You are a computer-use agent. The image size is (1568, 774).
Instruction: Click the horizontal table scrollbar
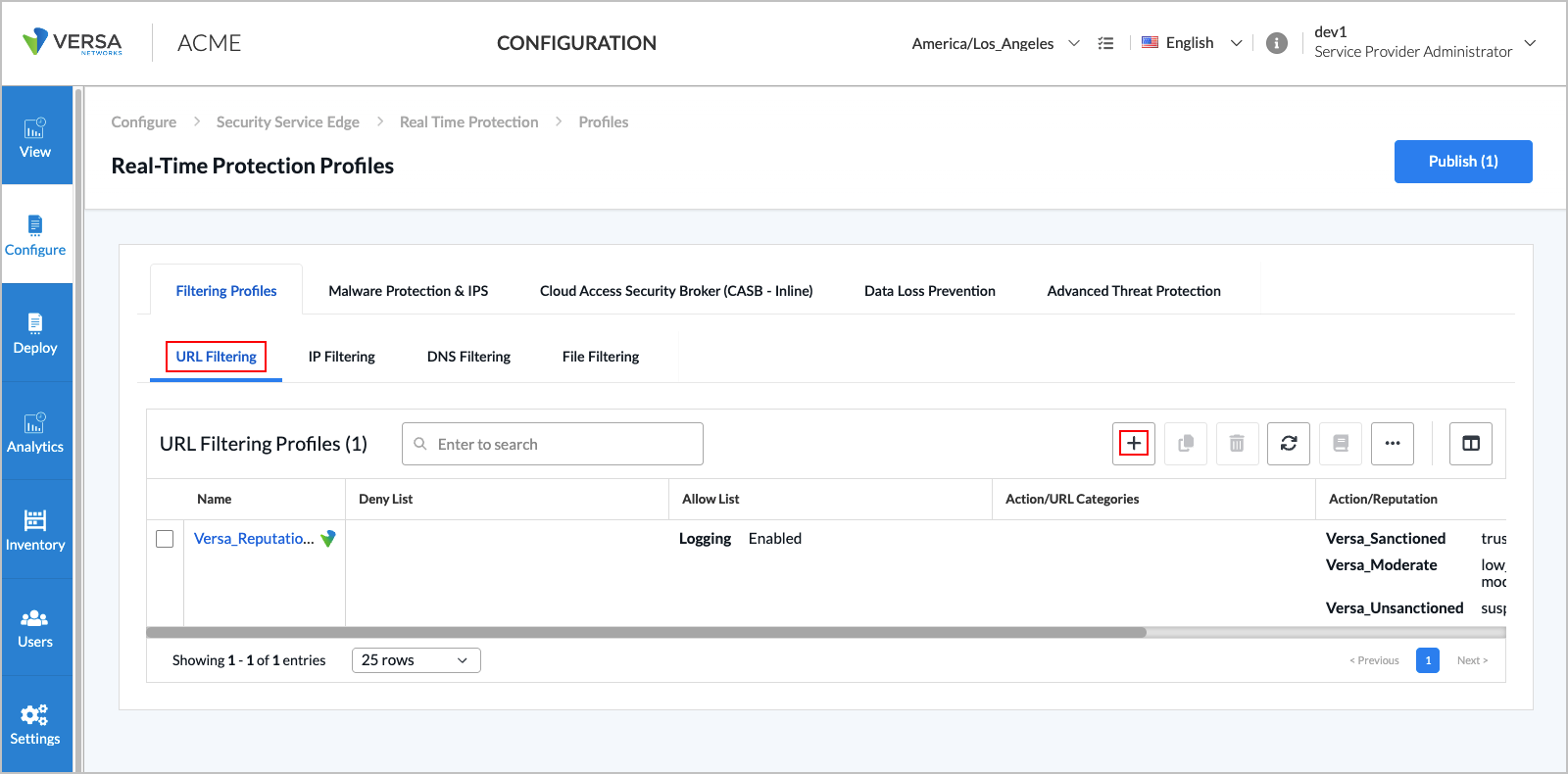(x=647, y=633)
